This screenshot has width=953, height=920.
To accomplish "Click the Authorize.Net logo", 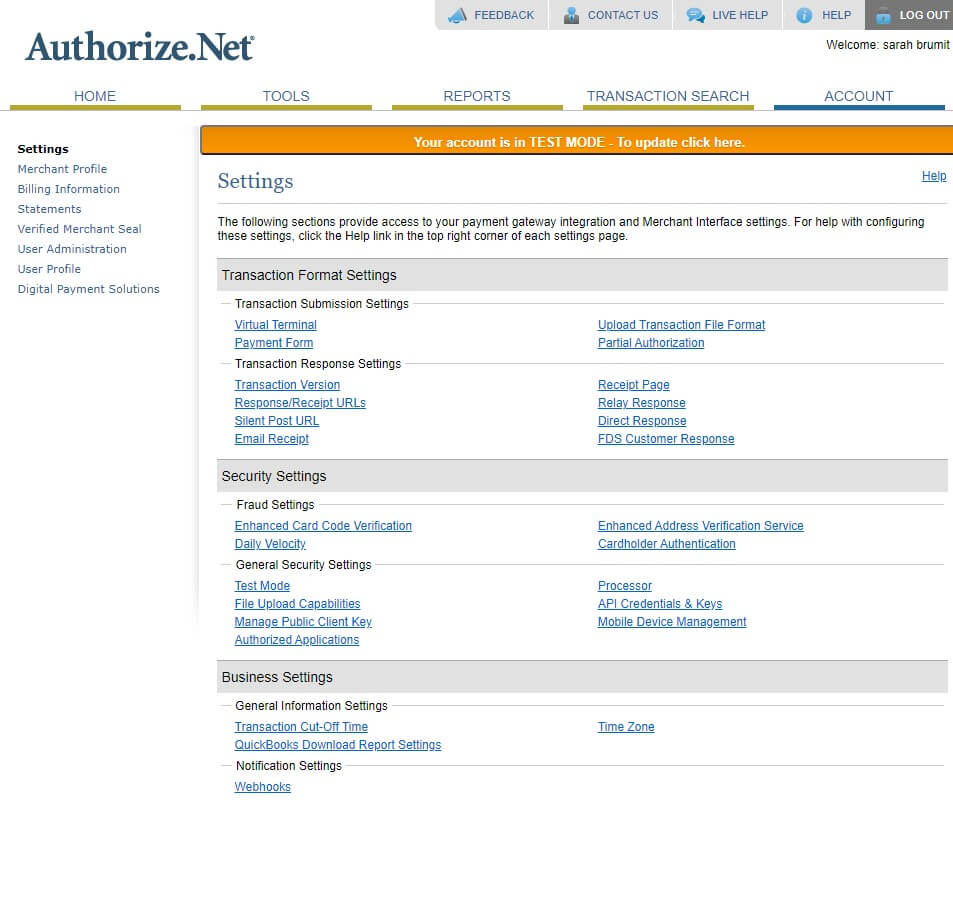I will pyautogui.click(x=140, y=47).
